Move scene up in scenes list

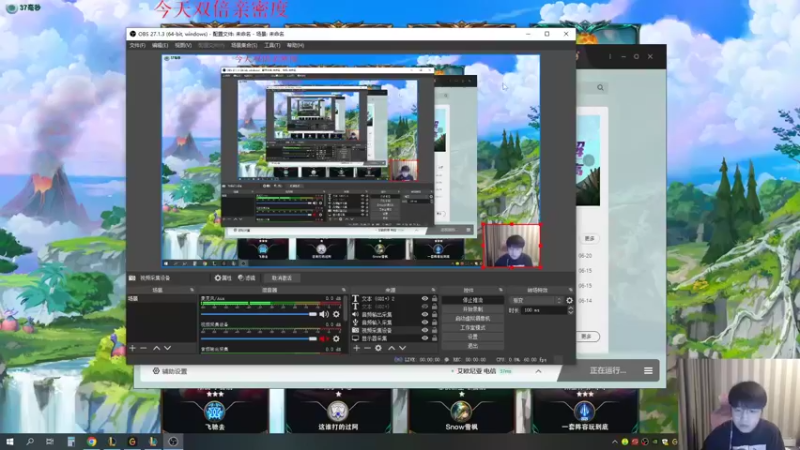(x=157, y=348)
